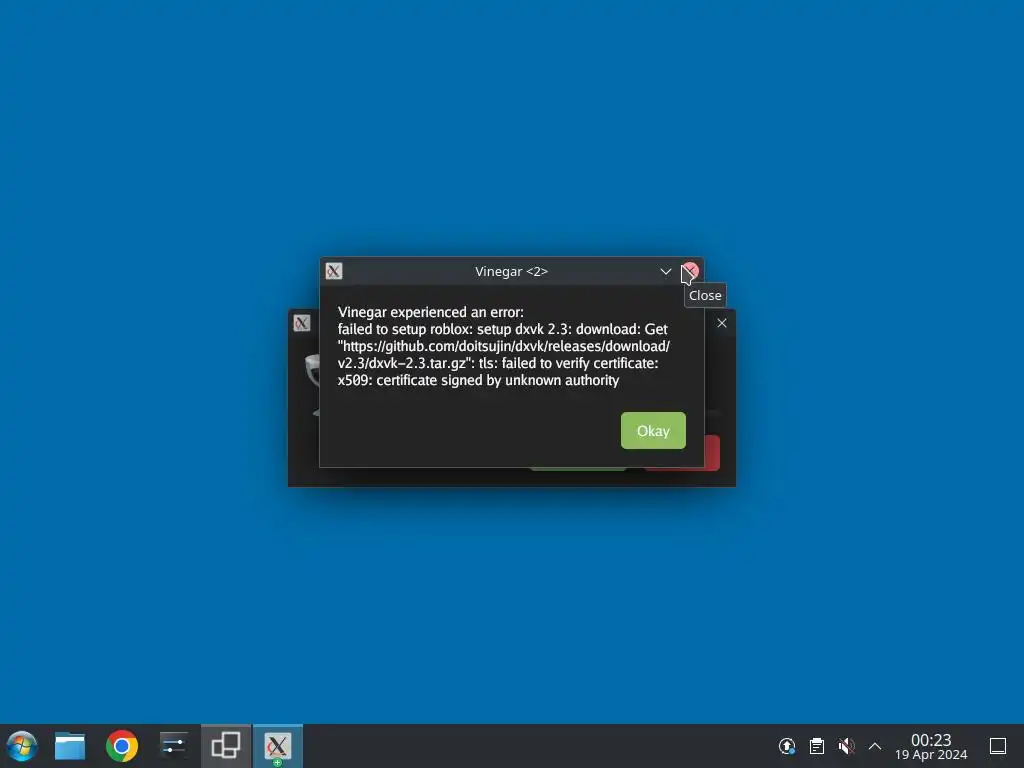Open the updates tray icon
1024x768 pixels.
tap(787, 746)
